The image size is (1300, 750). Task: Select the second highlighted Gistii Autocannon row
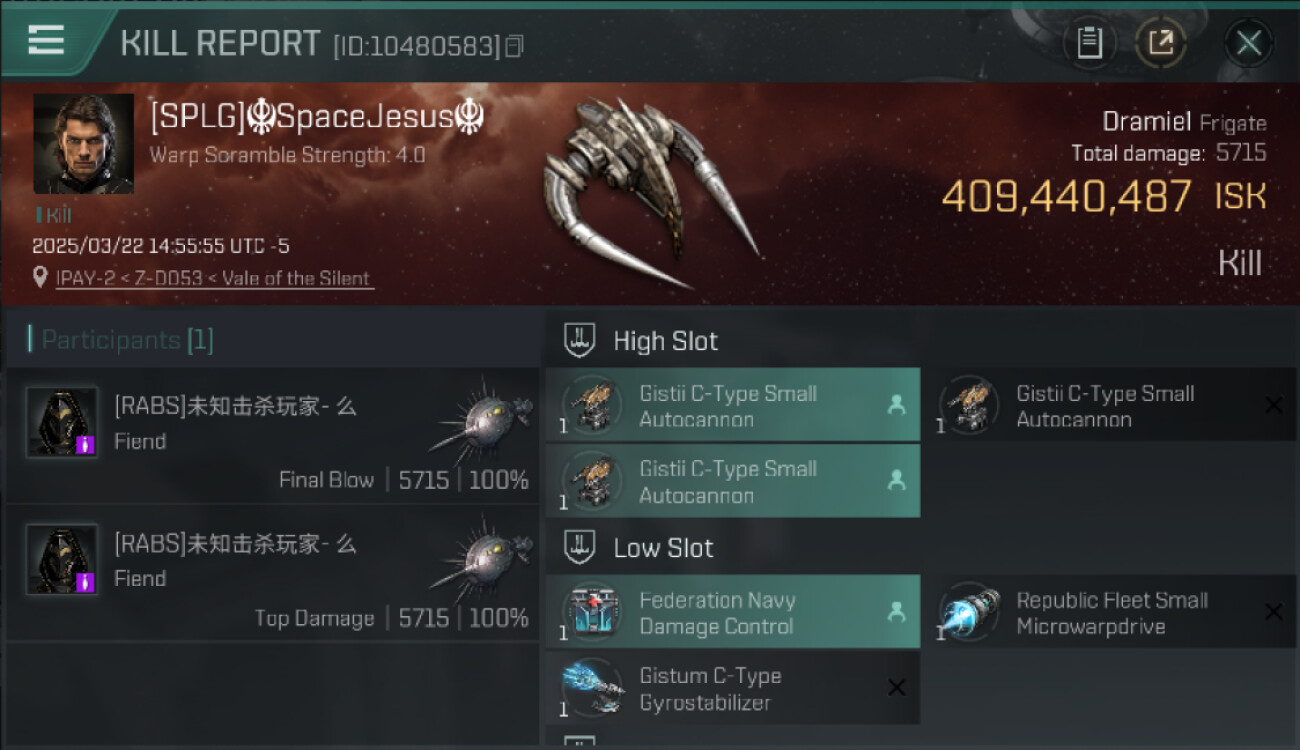click(733, 481)
